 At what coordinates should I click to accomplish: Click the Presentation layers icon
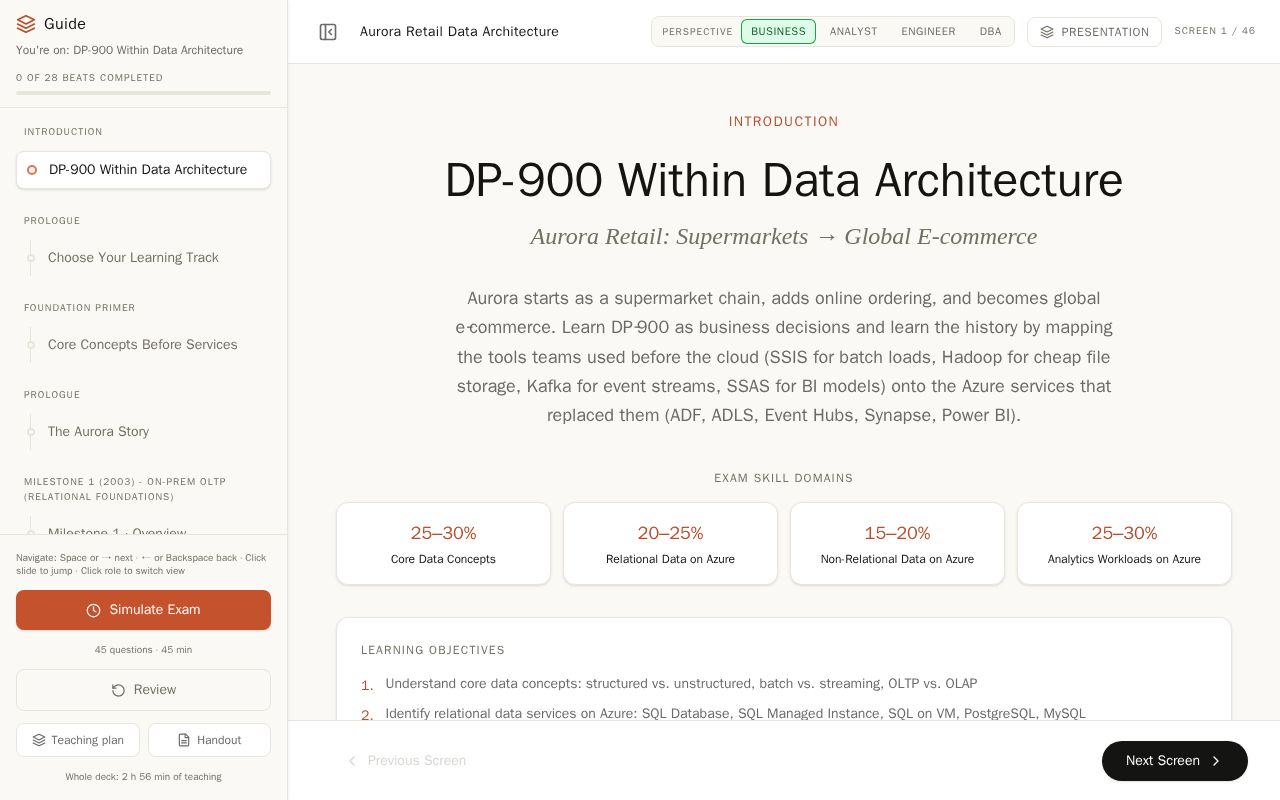1047,32
